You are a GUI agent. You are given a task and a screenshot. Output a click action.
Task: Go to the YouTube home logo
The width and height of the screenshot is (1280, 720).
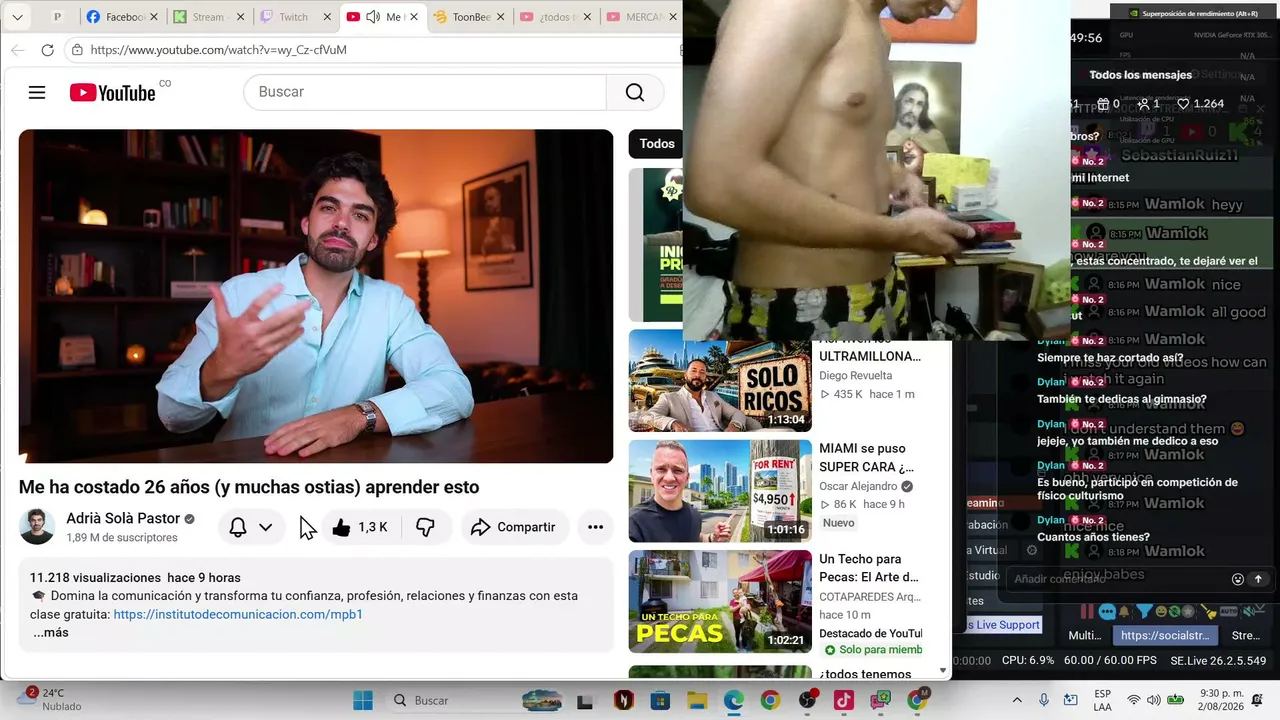(x=112, y=93)
